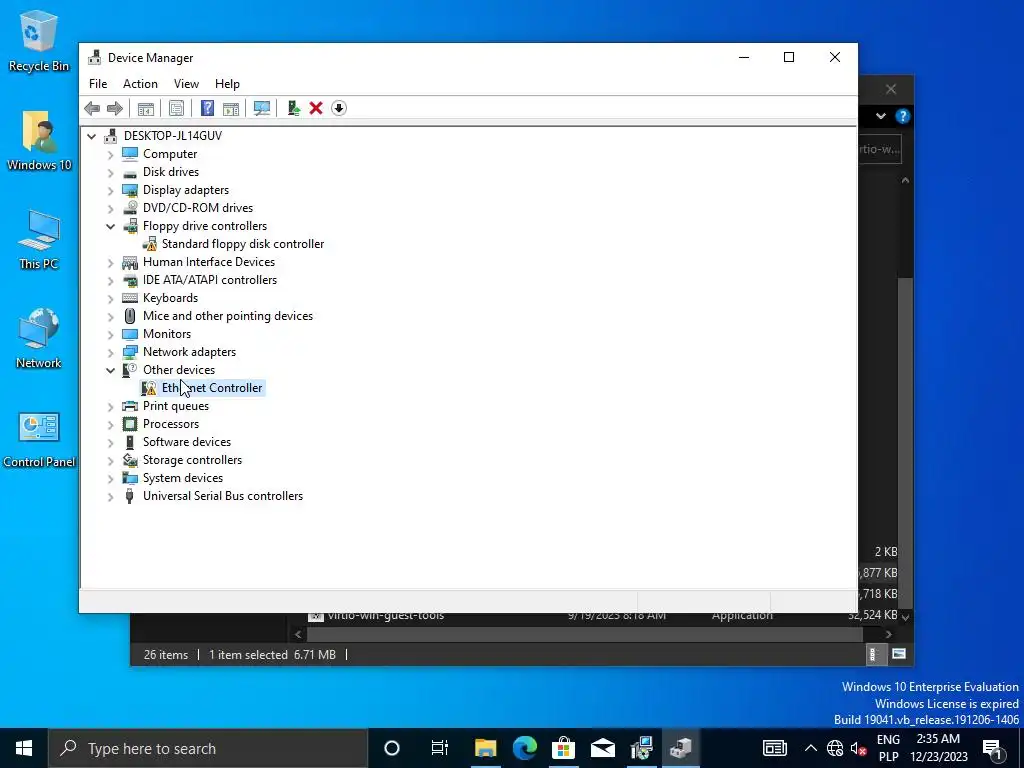
Task: Open the Properties toolbar icon
Action: coord(176,108)
